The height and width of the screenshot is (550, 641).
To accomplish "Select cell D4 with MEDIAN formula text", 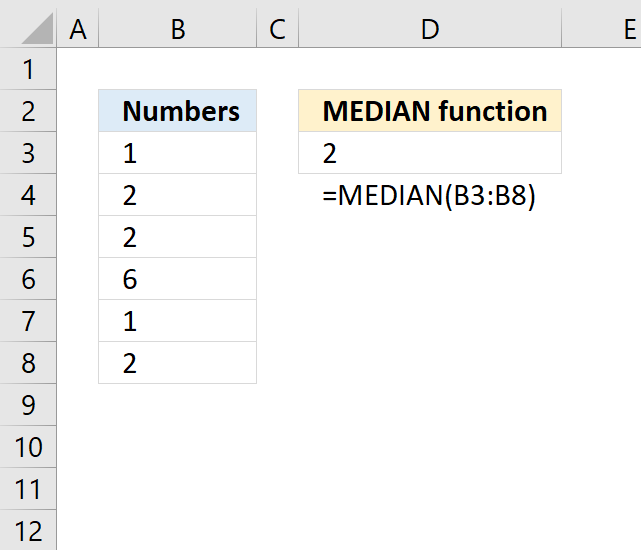I will point(430,195).
